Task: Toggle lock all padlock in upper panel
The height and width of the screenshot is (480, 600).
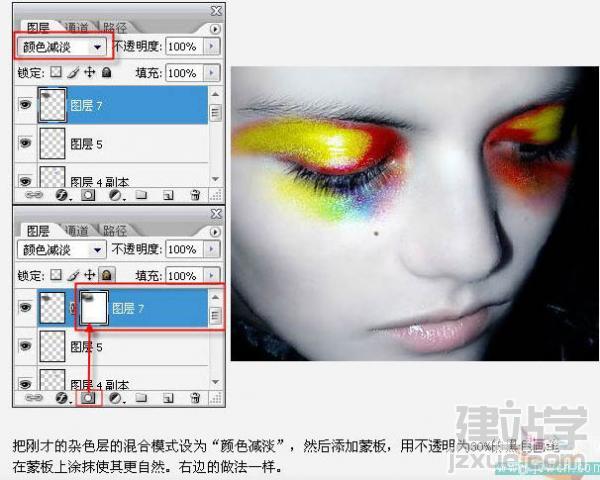Action: click(107, 72)
